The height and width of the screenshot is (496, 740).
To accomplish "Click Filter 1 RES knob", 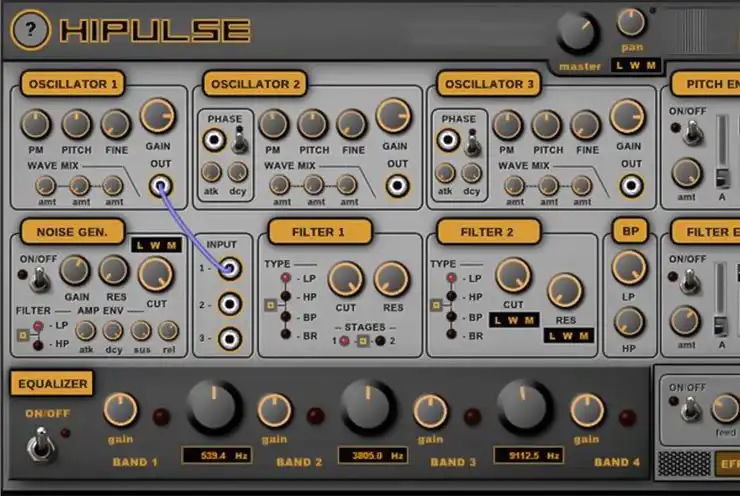I will [x=392, y=279].
